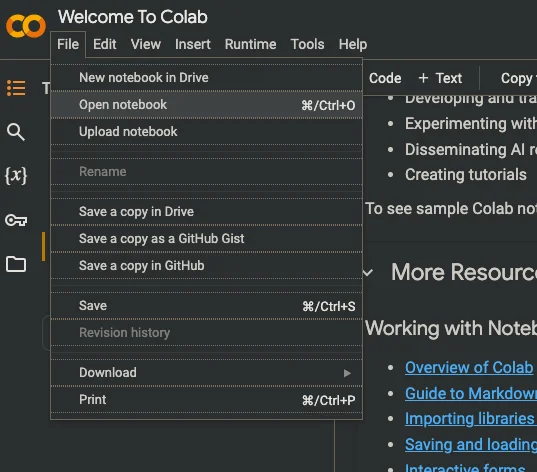Select Open notebook menu entry
537x472 pixels.
207,105
